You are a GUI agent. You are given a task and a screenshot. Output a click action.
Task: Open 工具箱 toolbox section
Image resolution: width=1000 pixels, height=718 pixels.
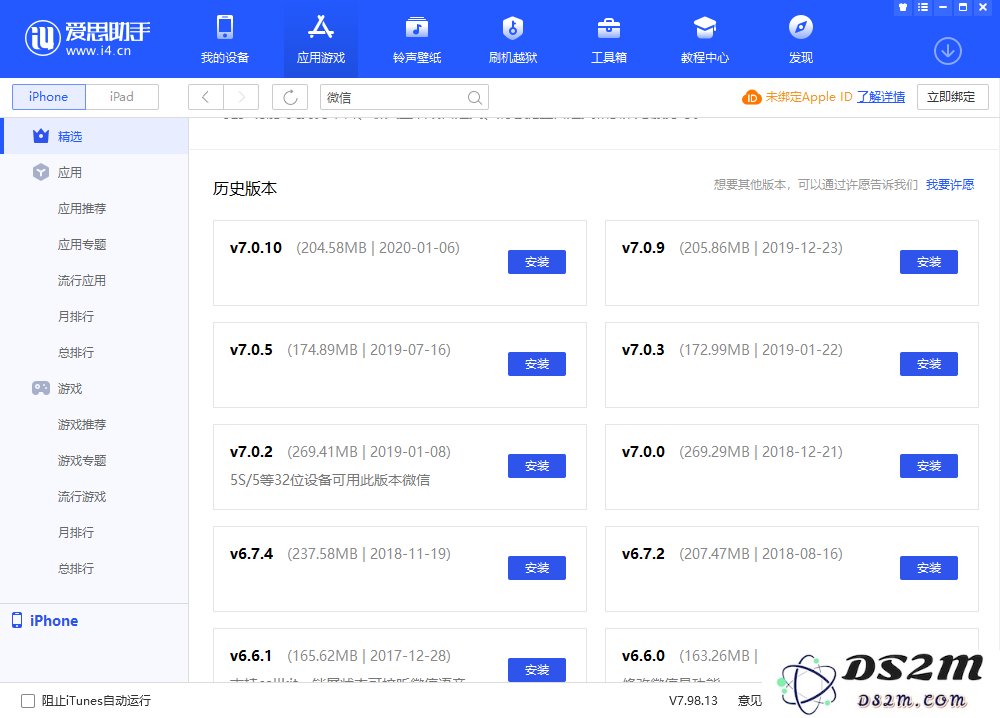(x=609, y=39)
